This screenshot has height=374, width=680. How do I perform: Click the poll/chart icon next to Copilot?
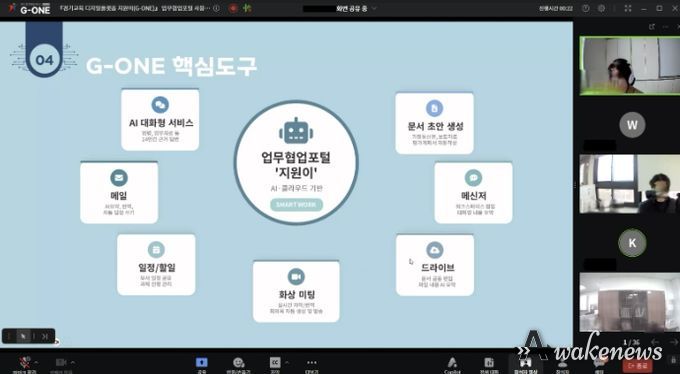489,362
